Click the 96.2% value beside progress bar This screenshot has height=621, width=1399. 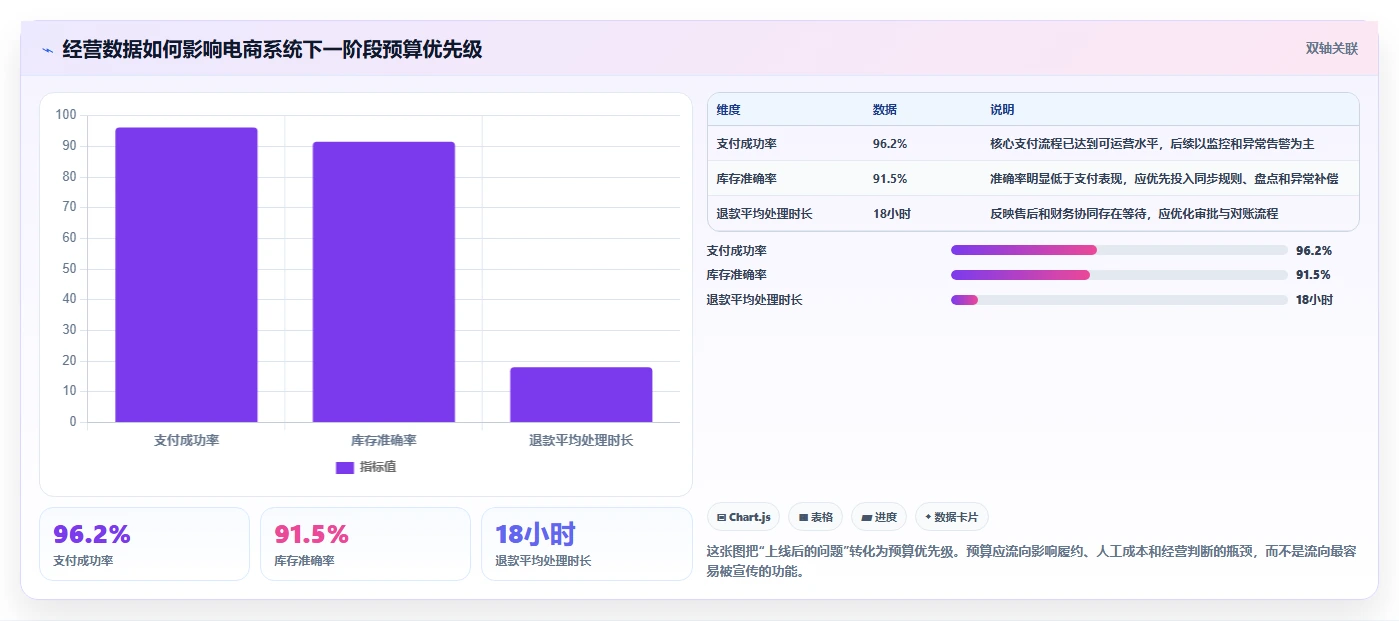[x=1314, y=250]
